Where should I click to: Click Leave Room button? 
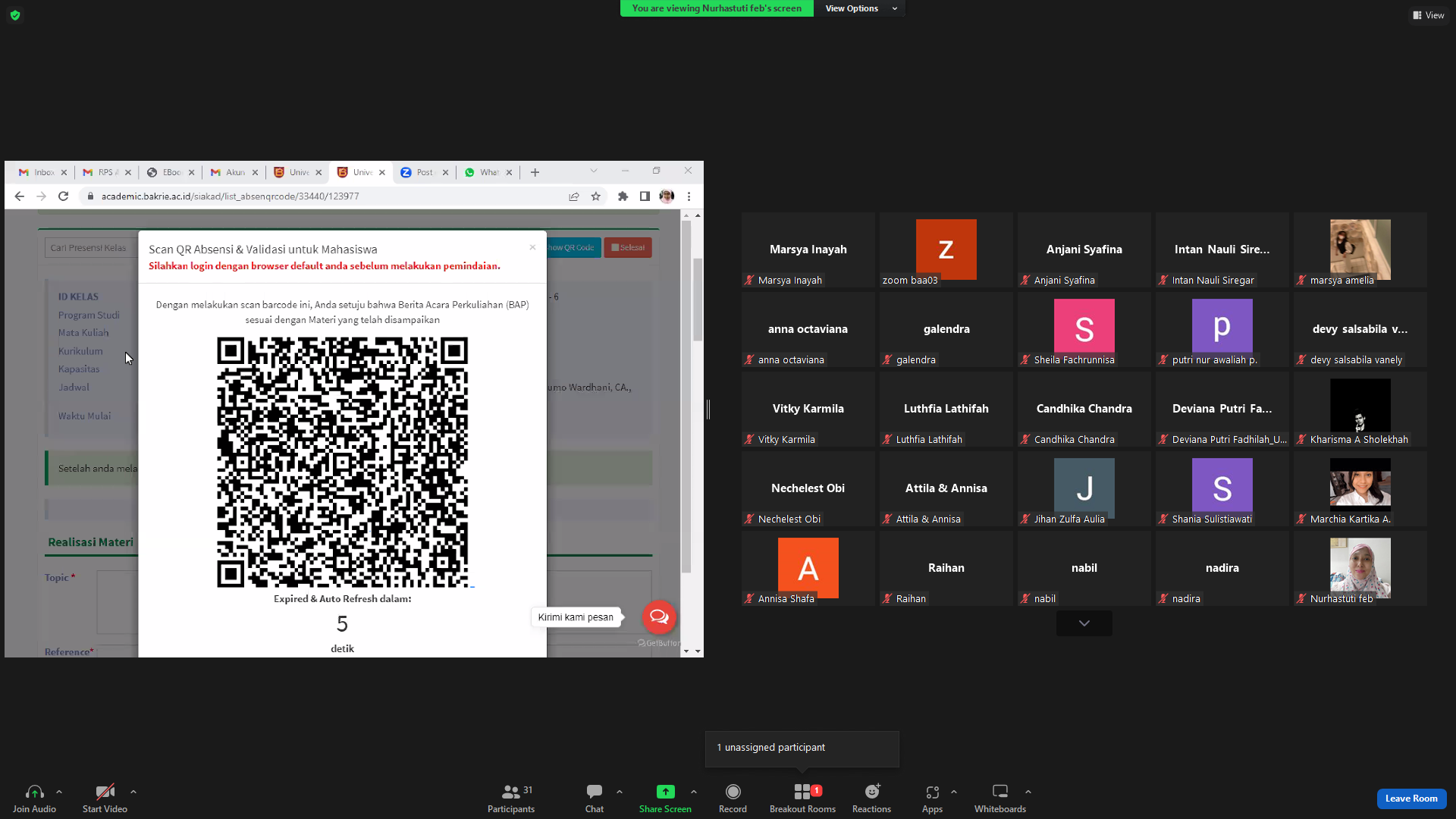(x=1411, y=799)
